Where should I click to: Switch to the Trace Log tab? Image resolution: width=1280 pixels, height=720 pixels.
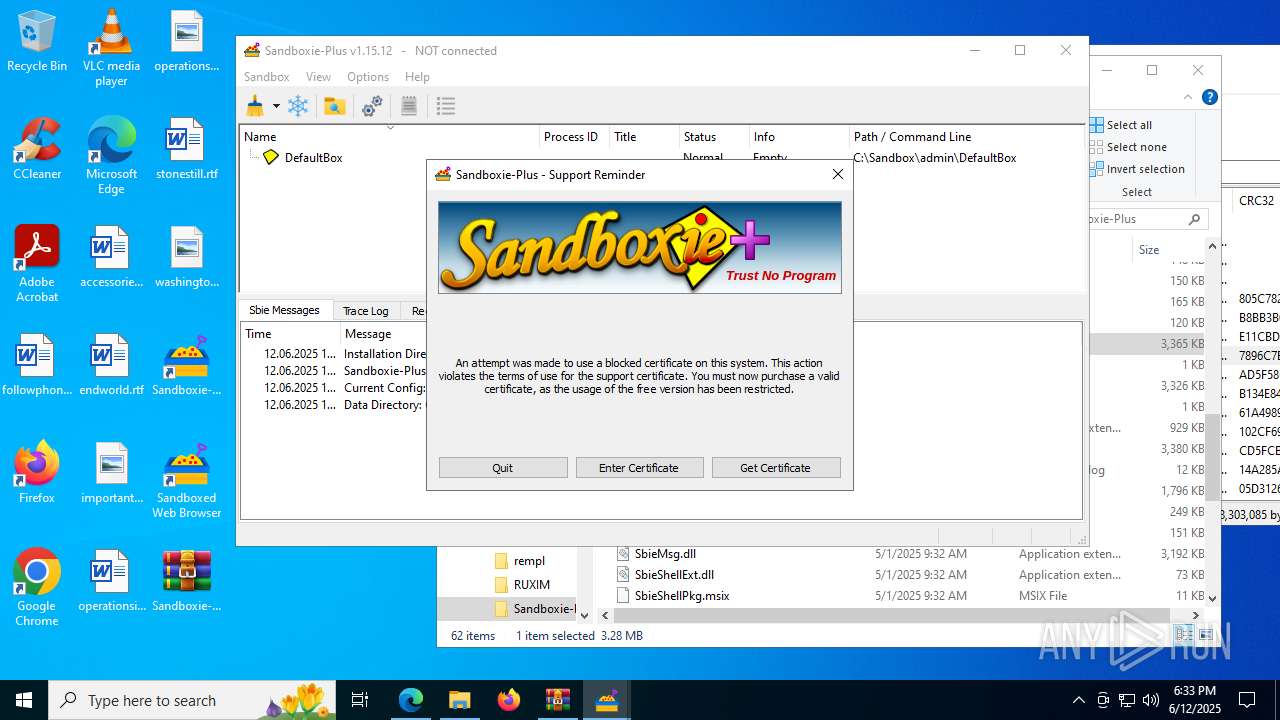click(x=365, y=311)
